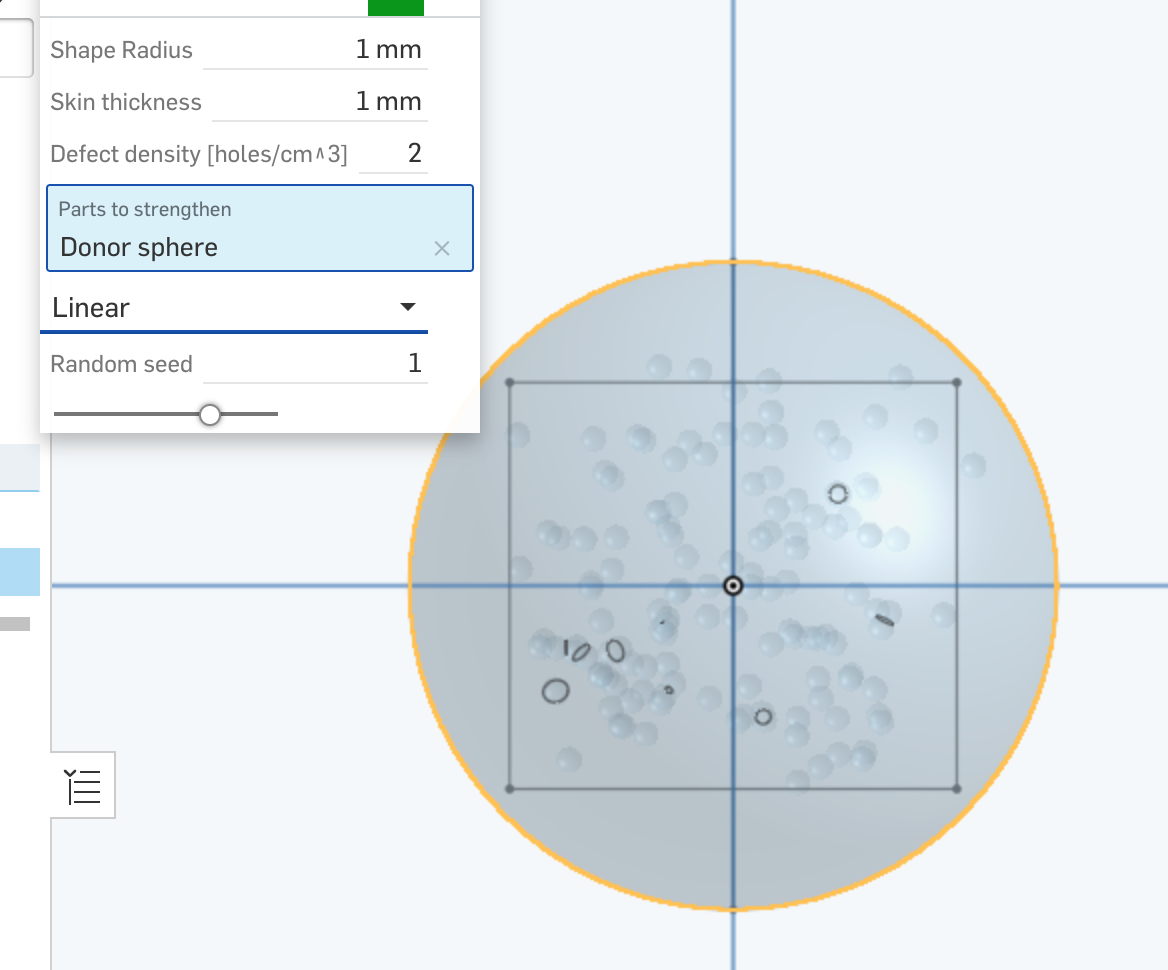
Task: Edit the Random seed value field
Action: (x=315, y=364)
